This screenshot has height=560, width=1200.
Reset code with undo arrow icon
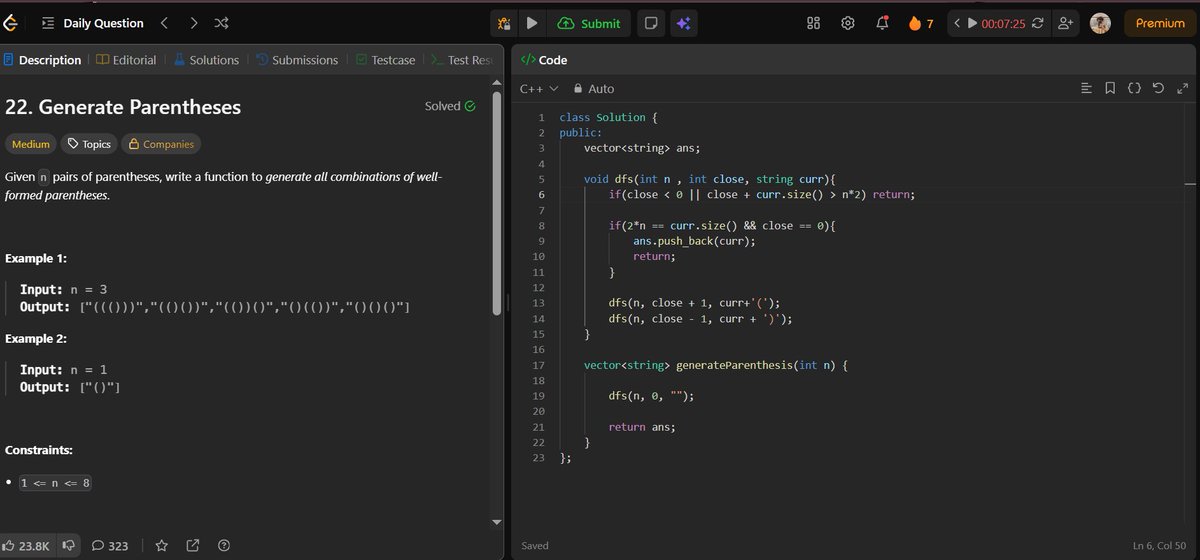1158,89
